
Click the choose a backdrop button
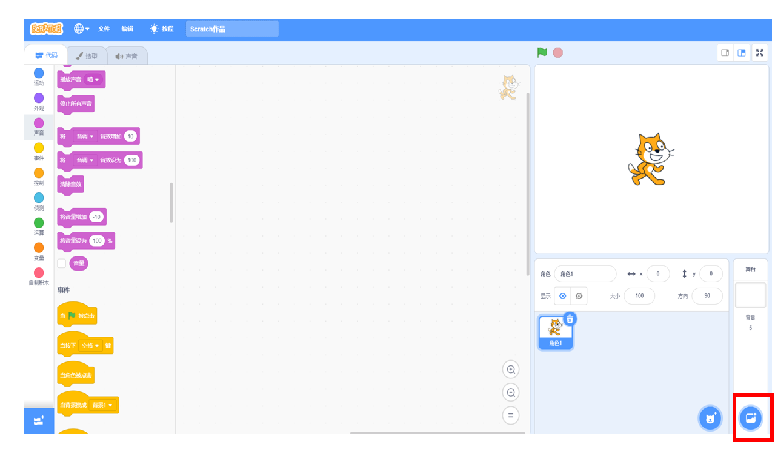[751, 418]
